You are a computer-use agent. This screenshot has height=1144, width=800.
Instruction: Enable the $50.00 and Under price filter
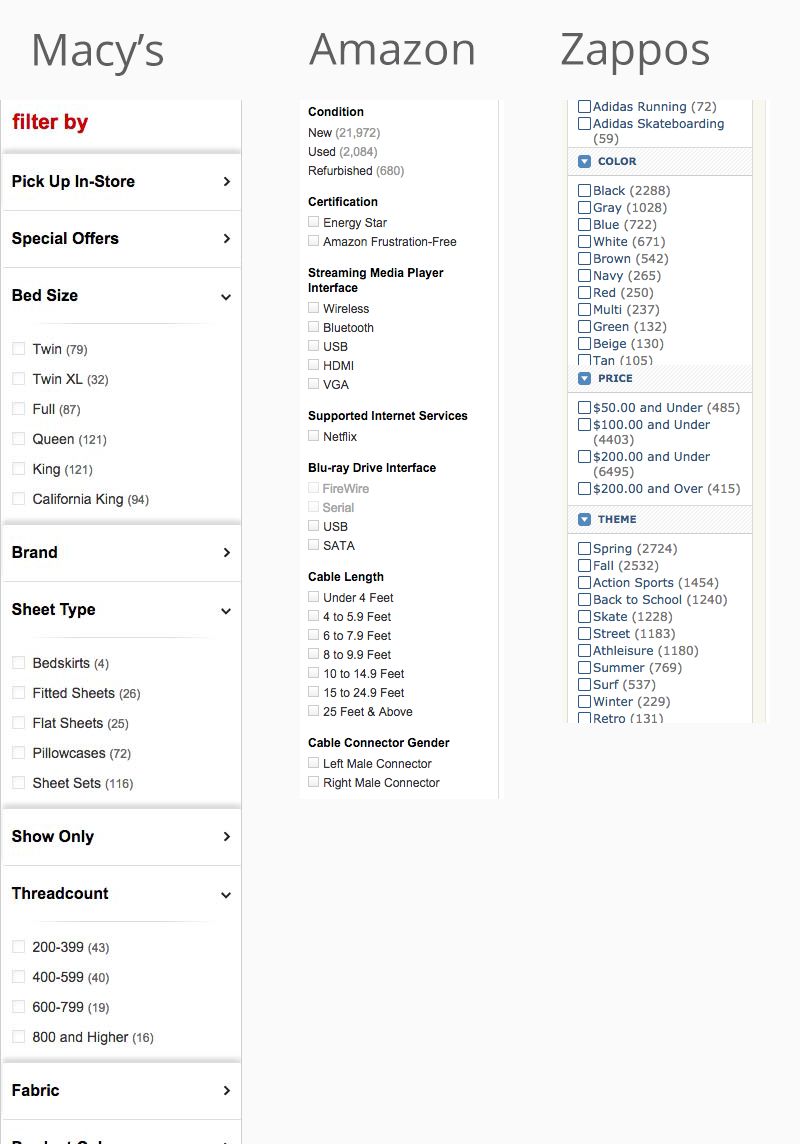coord(584,407)
